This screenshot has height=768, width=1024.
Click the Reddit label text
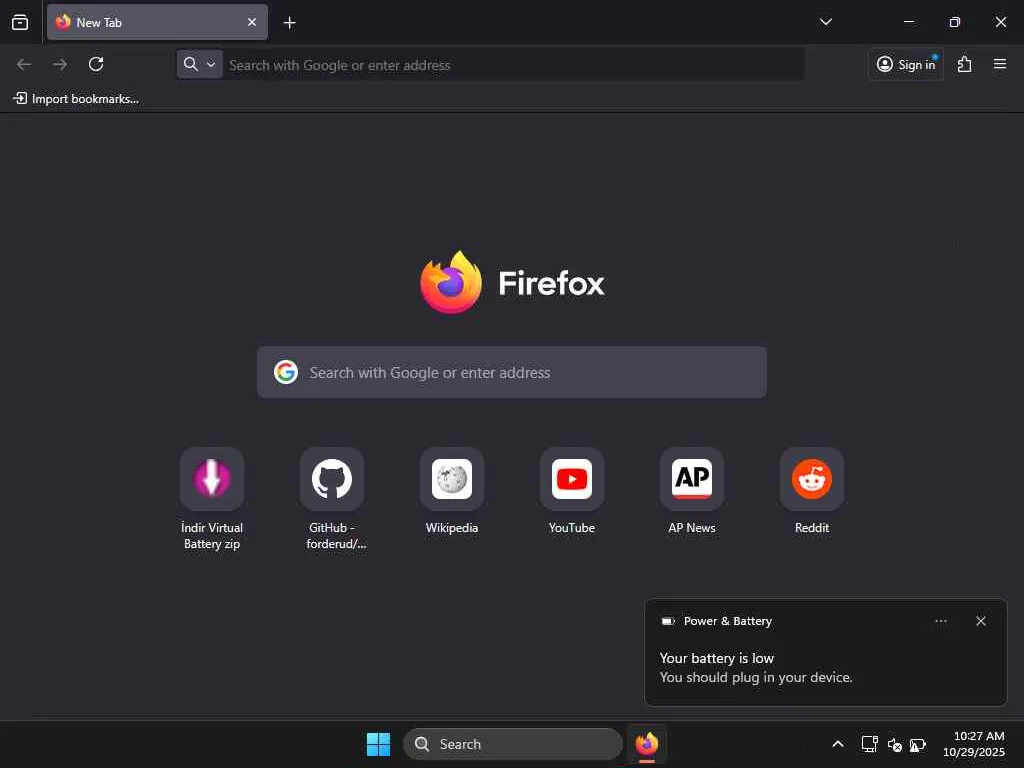click(812, 528)
